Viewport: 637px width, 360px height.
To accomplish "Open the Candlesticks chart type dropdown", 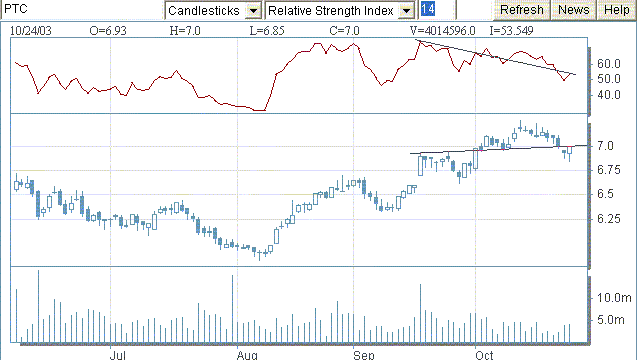I will [x=253, y=11].
